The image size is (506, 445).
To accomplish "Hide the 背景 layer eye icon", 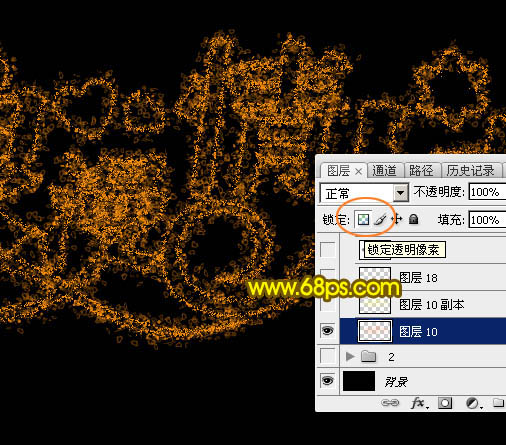I will pos(327,380).
